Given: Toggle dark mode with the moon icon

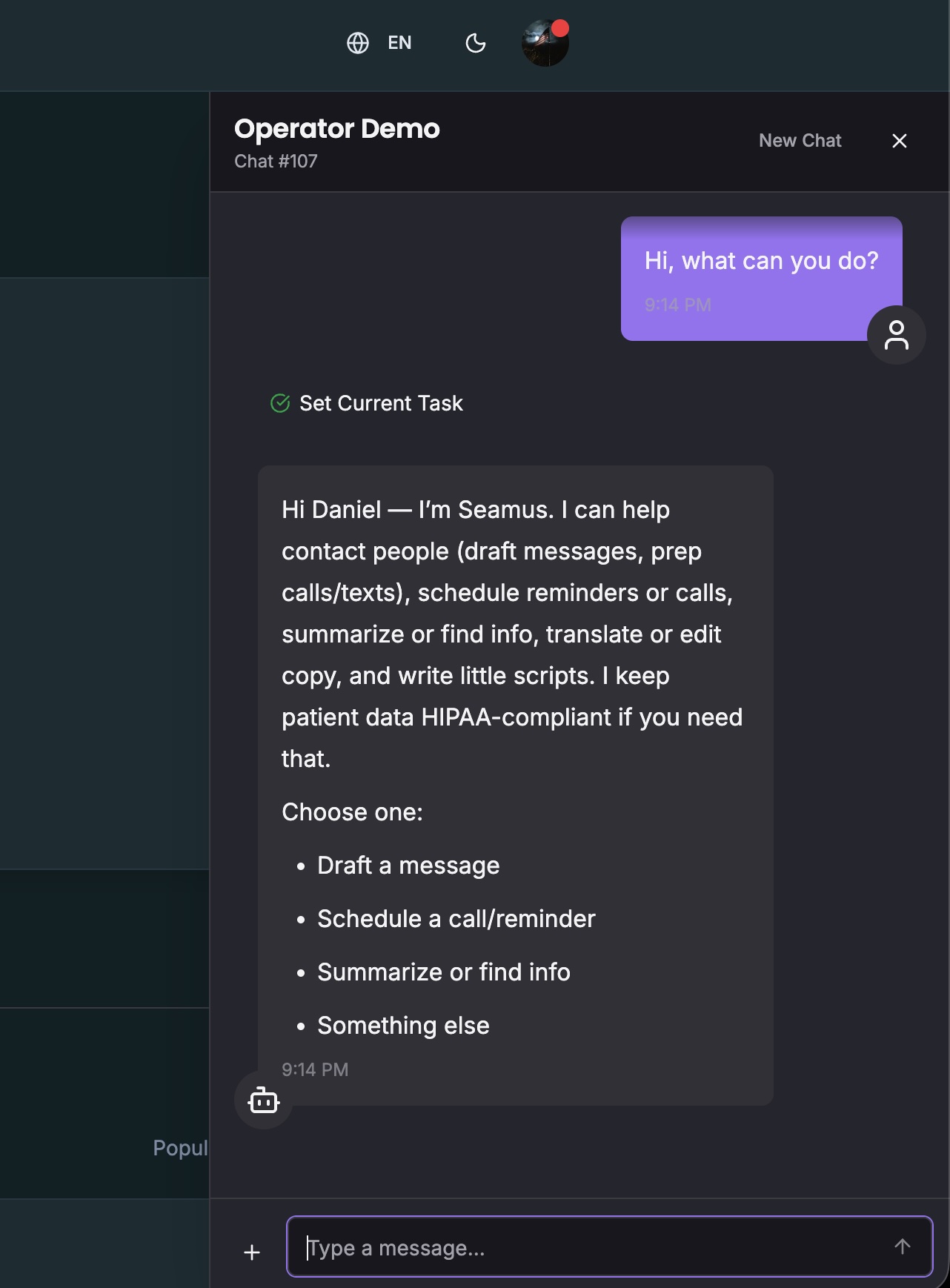Looking at the screenshot, I should (x=475, y=43).
